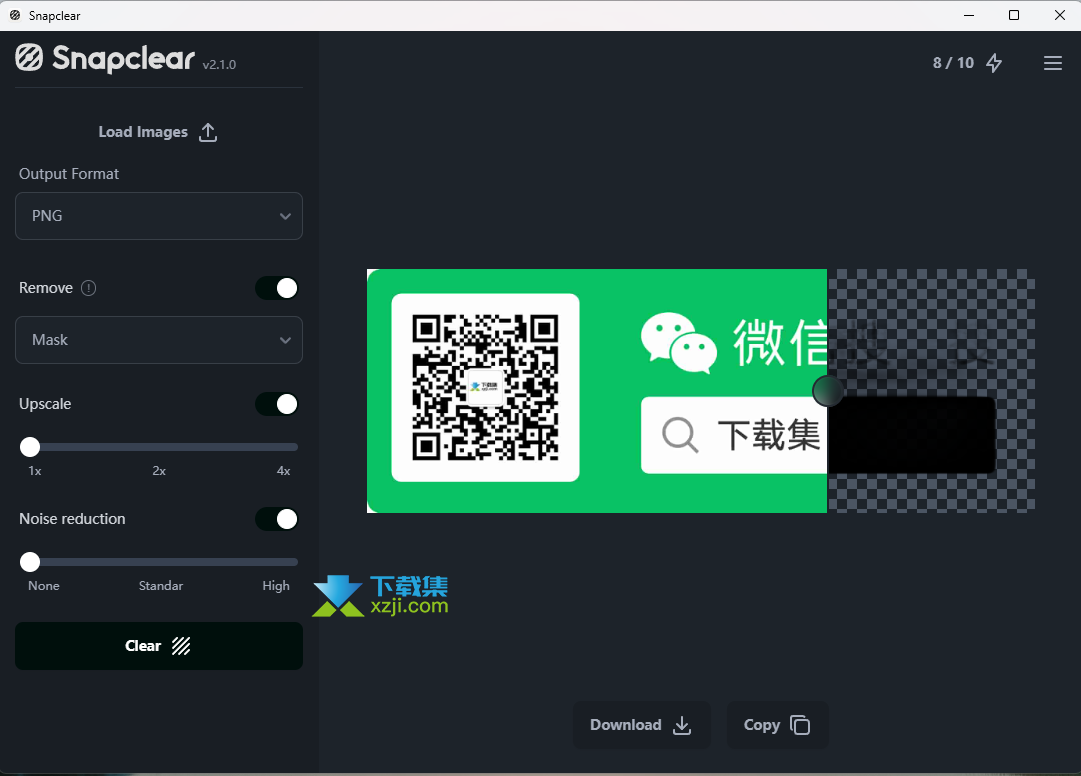Click the Load Images upload arrow icon

click(208, 132)
